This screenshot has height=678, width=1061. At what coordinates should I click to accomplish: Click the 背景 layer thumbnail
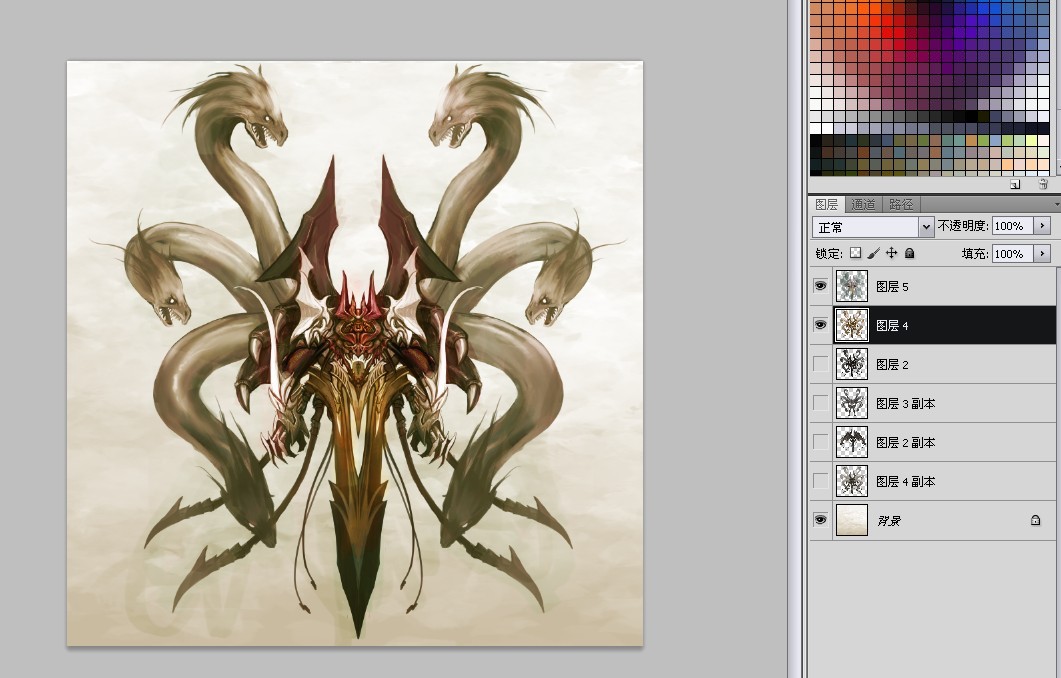(852, 520)
